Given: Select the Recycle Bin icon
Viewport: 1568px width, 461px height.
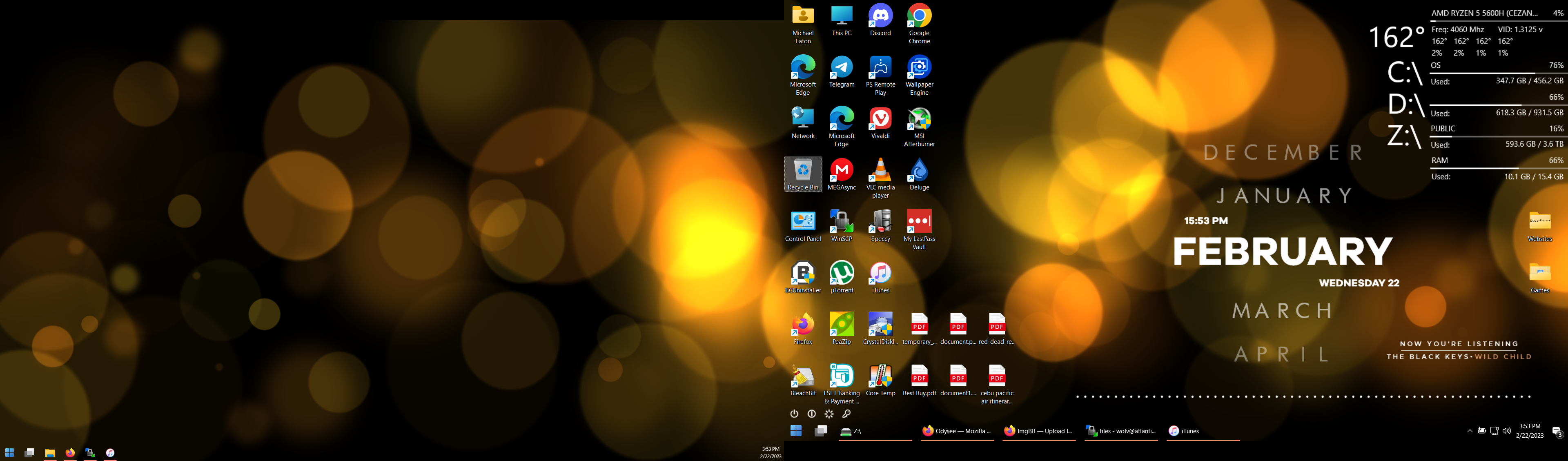Looking at the screenshot, I should coord(803,175).
